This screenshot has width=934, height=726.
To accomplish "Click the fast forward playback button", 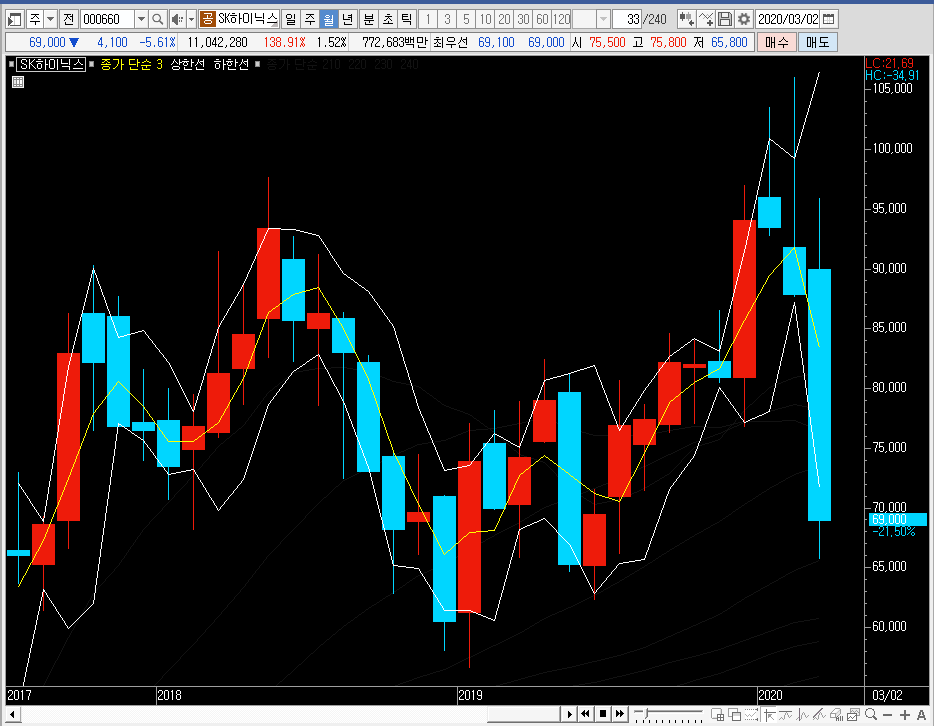I will click(x=620, y=713).
